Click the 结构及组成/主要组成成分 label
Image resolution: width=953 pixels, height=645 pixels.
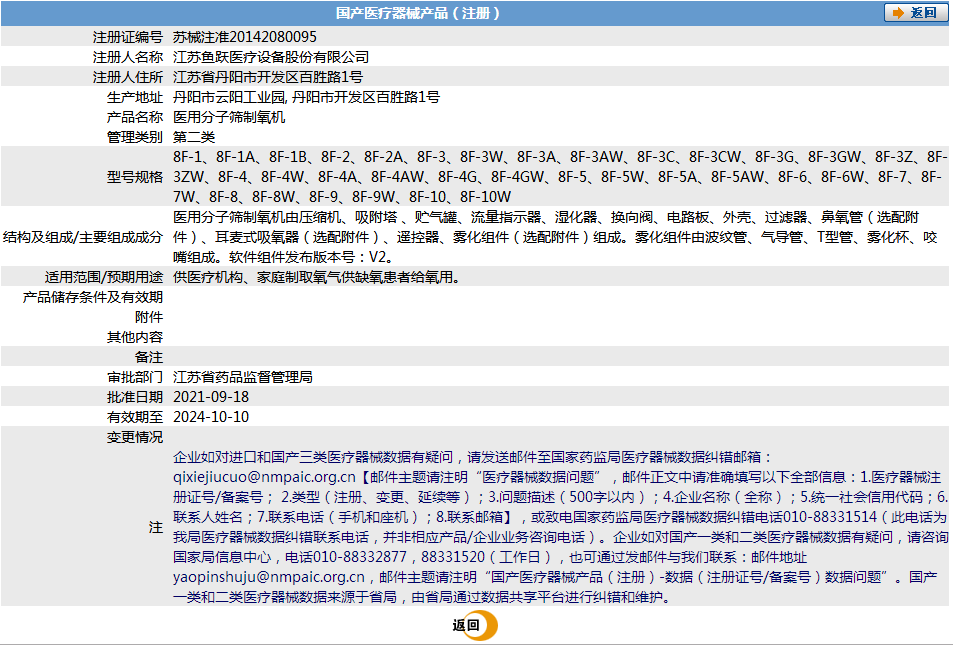pos(83,237)
